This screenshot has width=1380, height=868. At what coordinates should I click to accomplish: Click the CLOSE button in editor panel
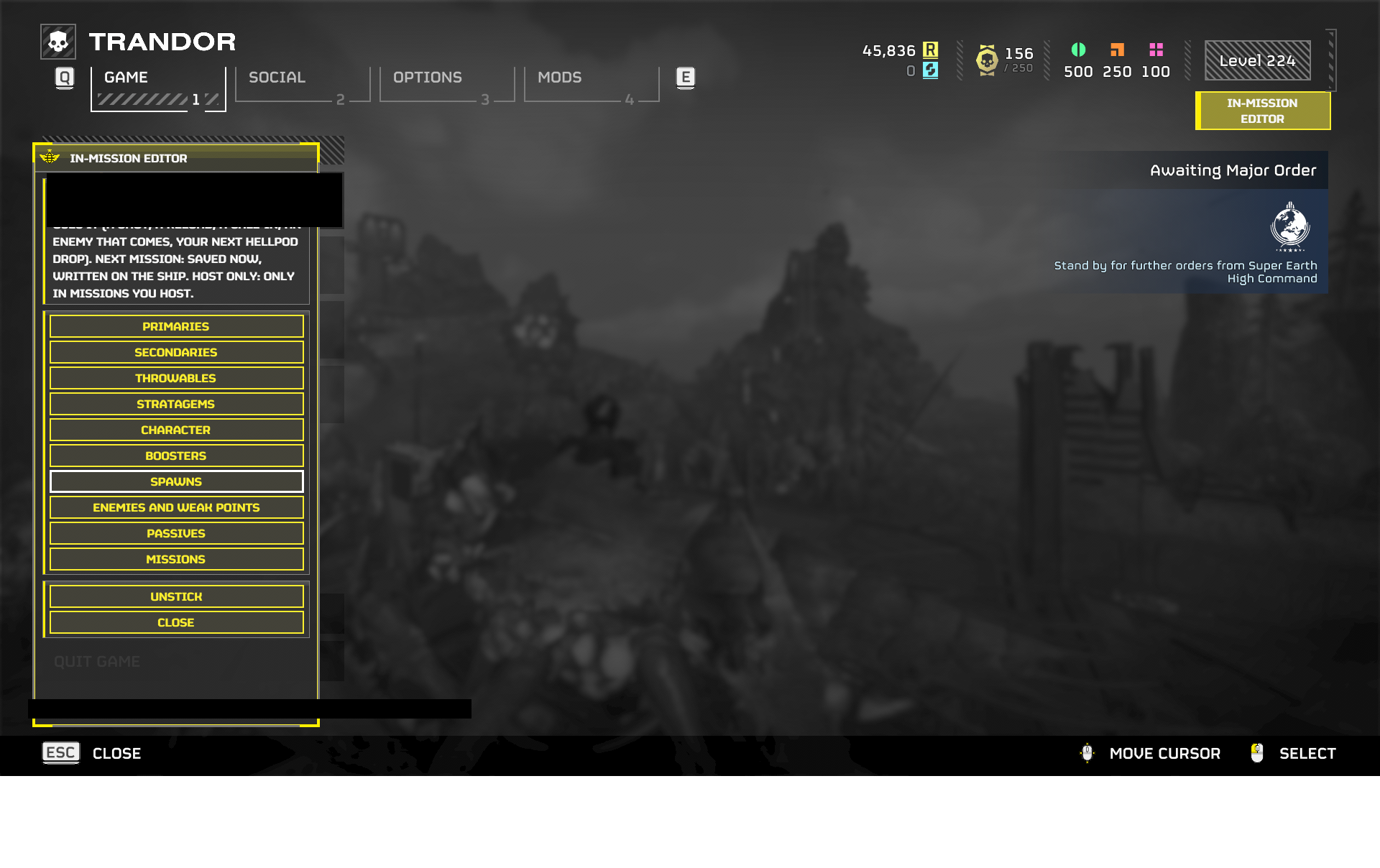tap(176, 622)
